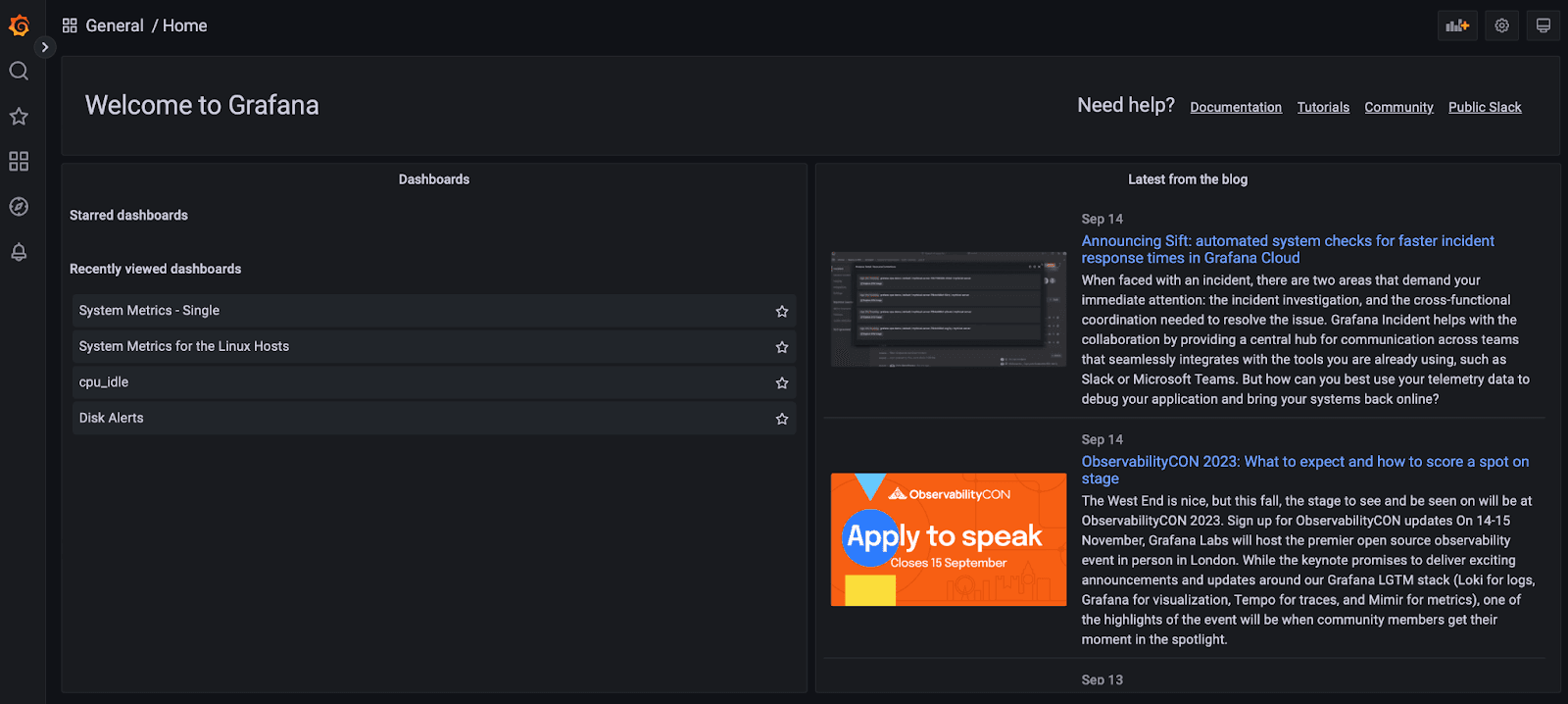The image size is (1568, 704).
Task: Open the Tutorials link
Action: click(x=1323, y=107)
